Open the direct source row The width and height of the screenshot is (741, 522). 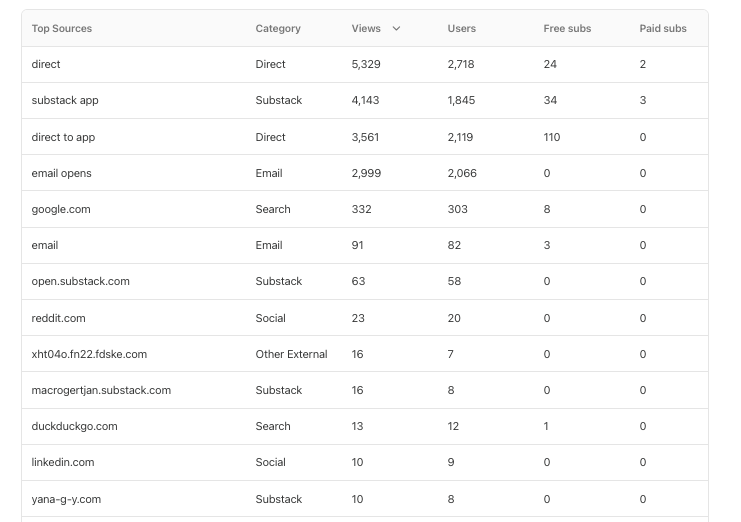click(x=365, y=64)
